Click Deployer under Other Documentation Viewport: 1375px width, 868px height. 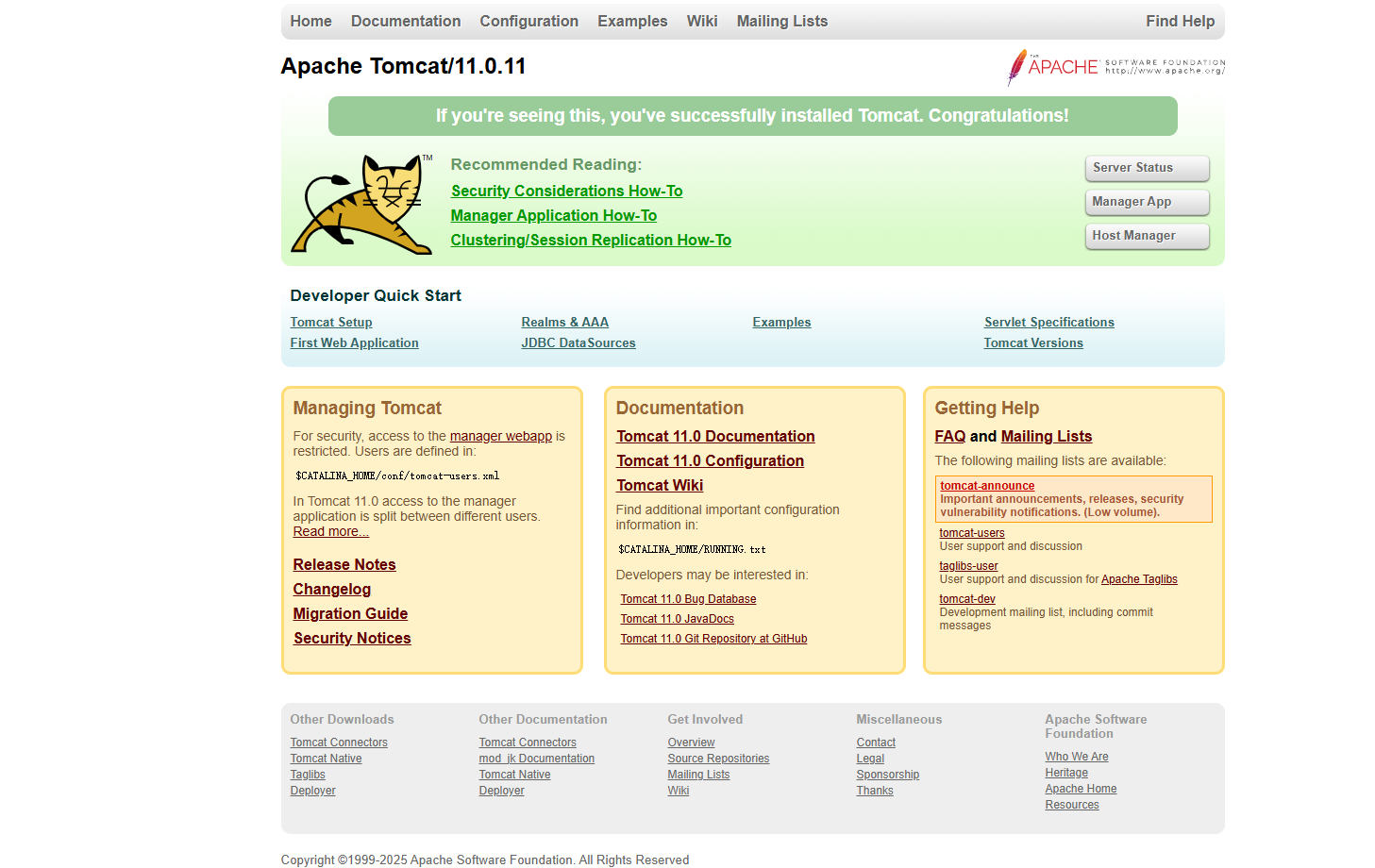(x=501, y=791)
